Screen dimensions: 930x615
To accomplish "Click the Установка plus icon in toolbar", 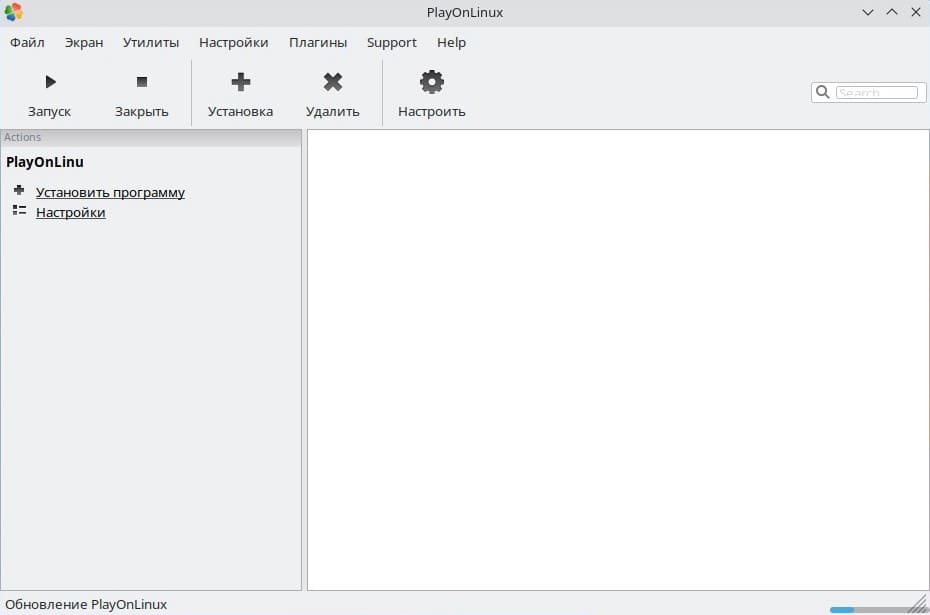I will [x=240, y=82].
